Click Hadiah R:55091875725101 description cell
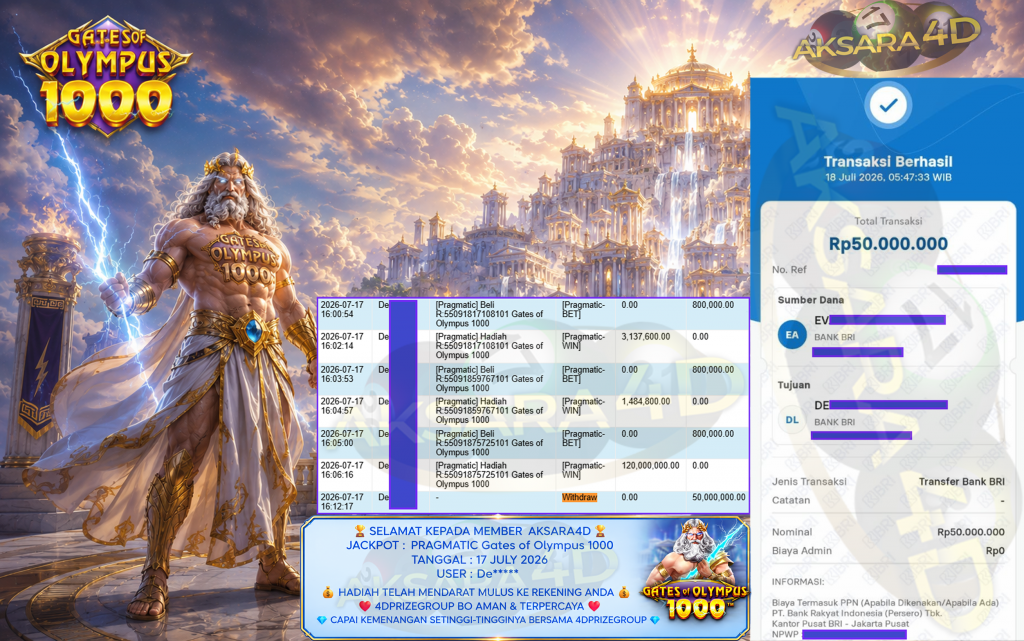This screenshot has height=641, width=1024. [x=489, y=475]
